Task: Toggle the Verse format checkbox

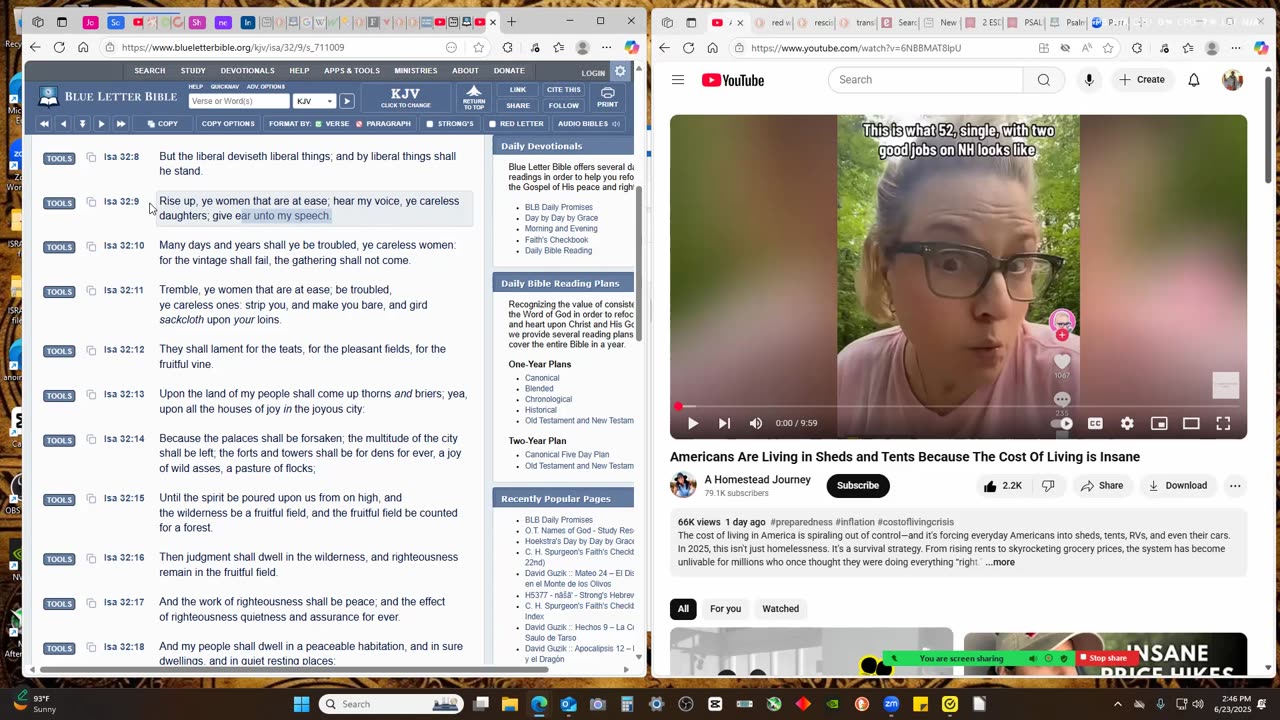Action: pos(319,124)
